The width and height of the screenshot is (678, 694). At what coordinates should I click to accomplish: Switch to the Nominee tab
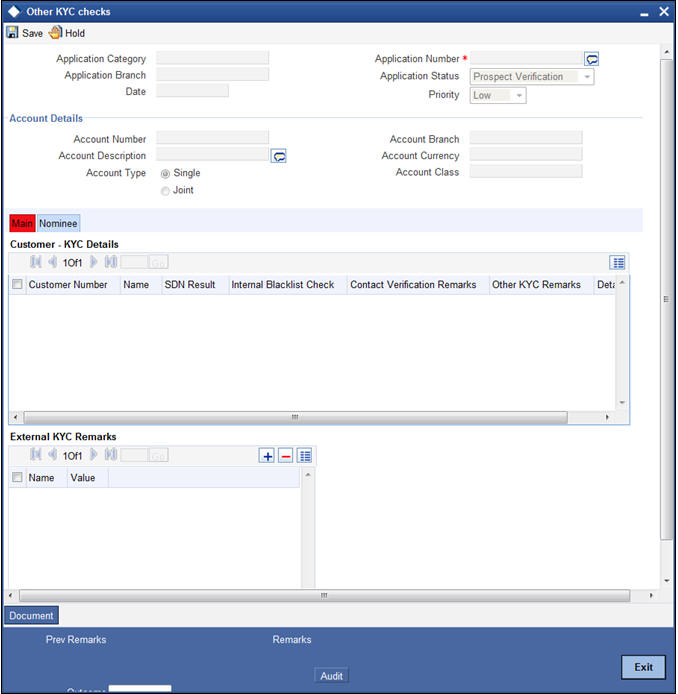click(58, 223)
